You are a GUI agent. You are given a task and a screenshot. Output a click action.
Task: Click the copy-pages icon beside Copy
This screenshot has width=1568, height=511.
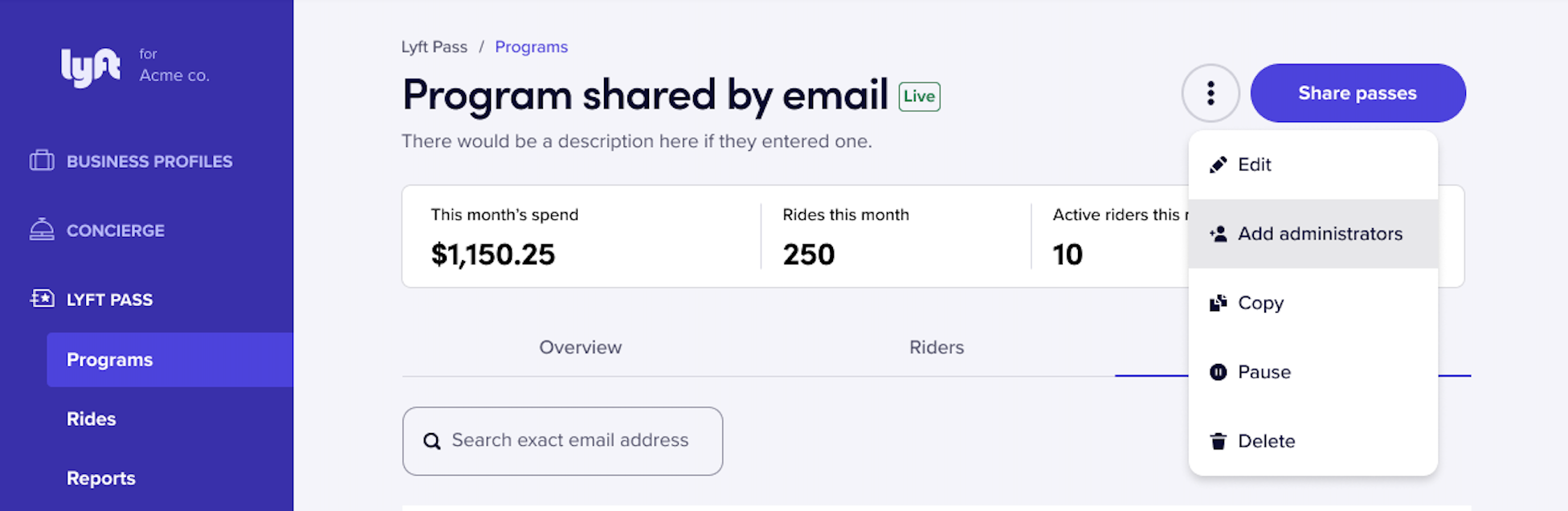1218,303
